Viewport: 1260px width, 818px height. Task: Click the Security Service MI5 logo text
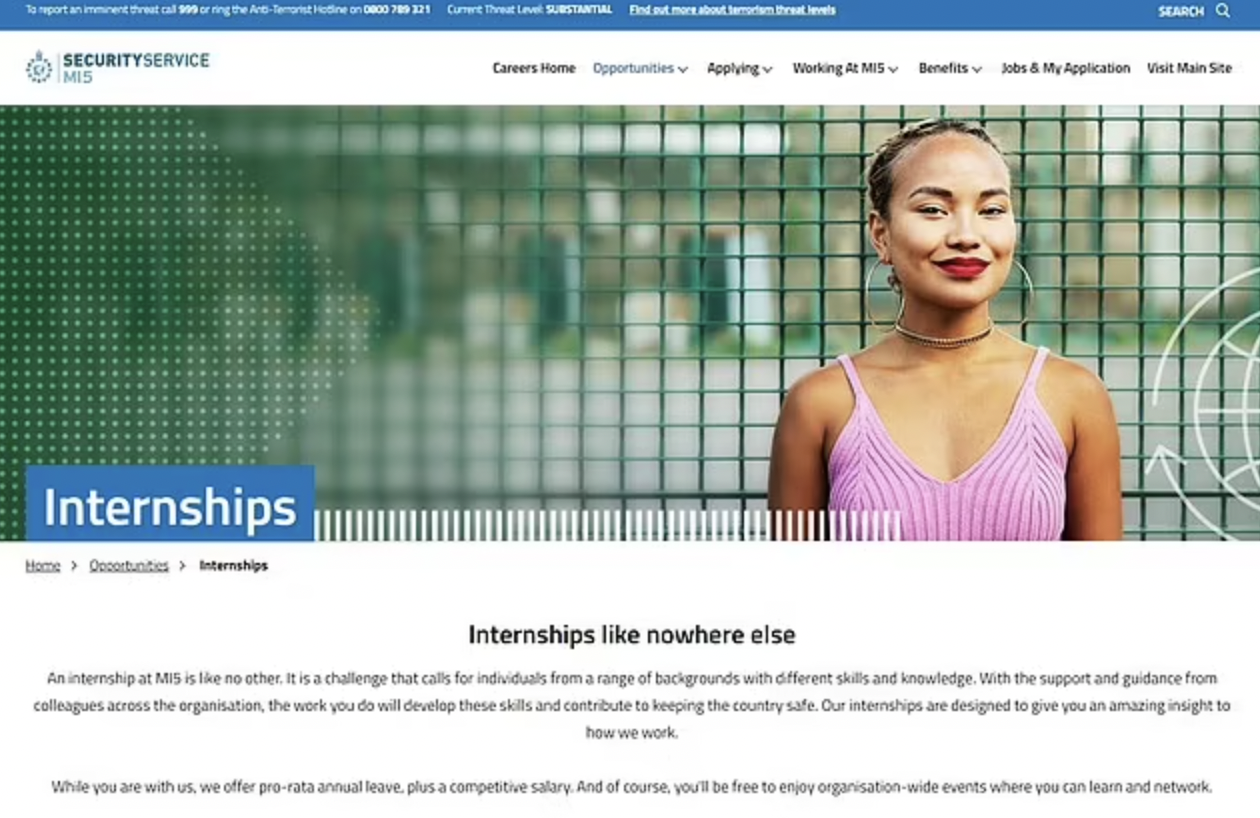(135, 67)
